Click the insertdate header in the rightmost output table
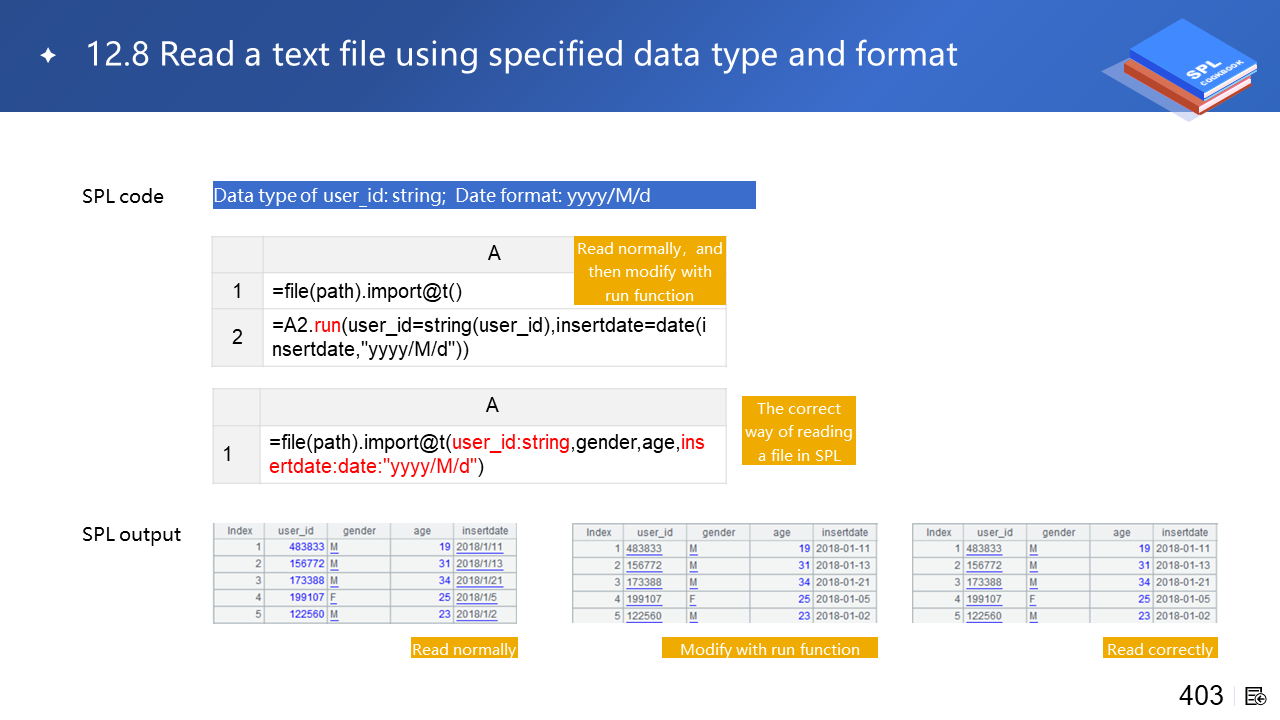This screenshot has width=1280, height=720. coord(1184,532)
